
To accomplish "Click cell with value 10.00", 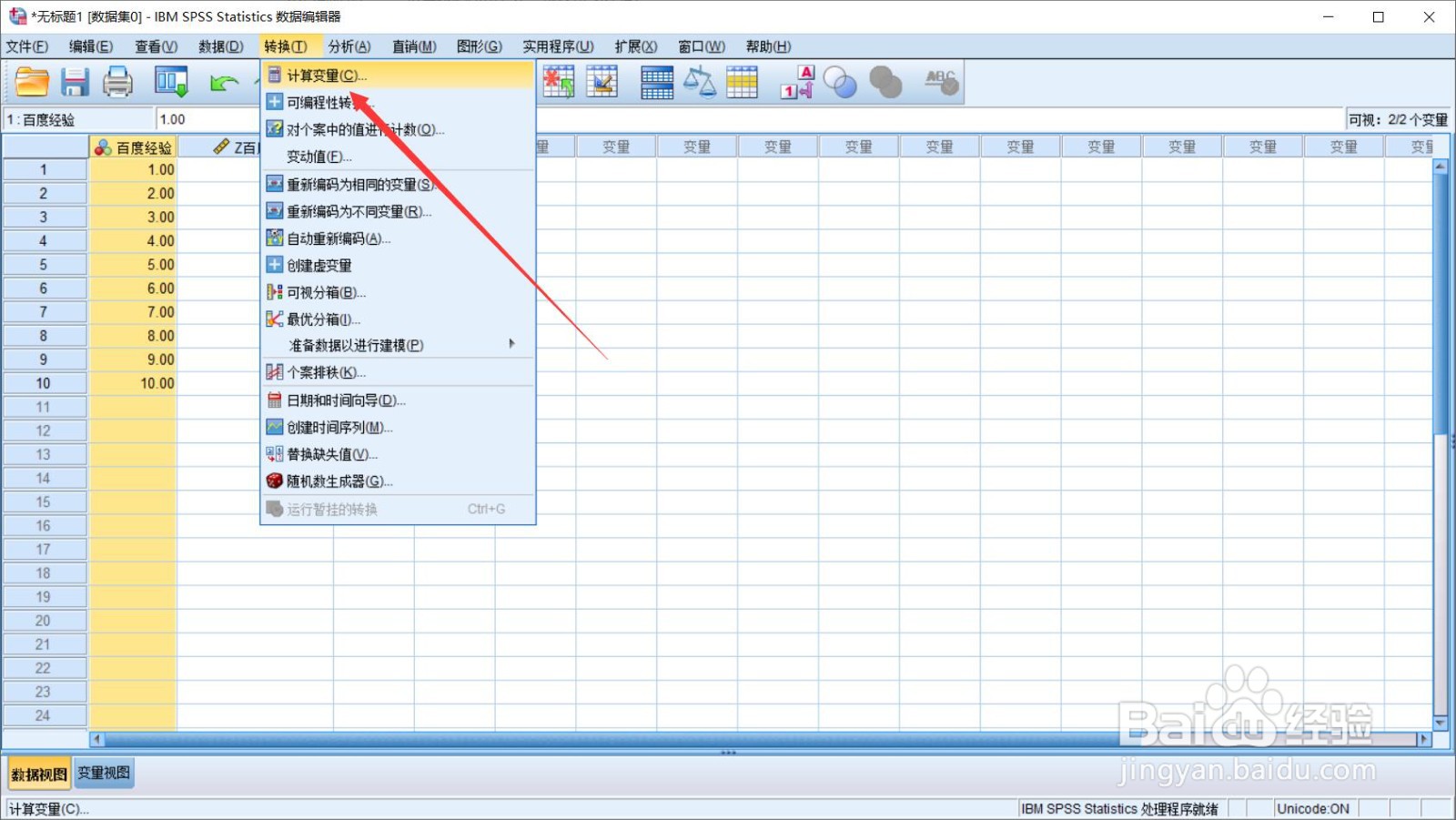I will pyautogui.click(x=133, y=383).
